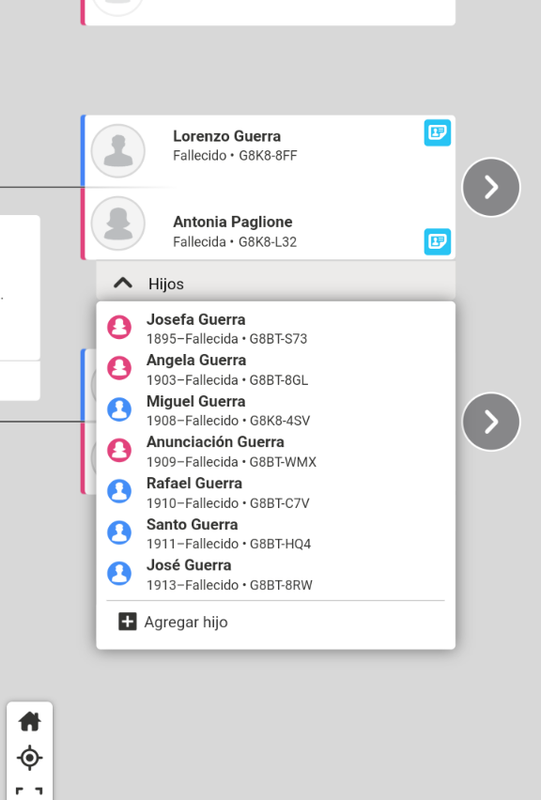This screenshot has width=541, height=800.
Task: Open Lorenzo Guerra's name link
Action: click(x=227, y=136)
